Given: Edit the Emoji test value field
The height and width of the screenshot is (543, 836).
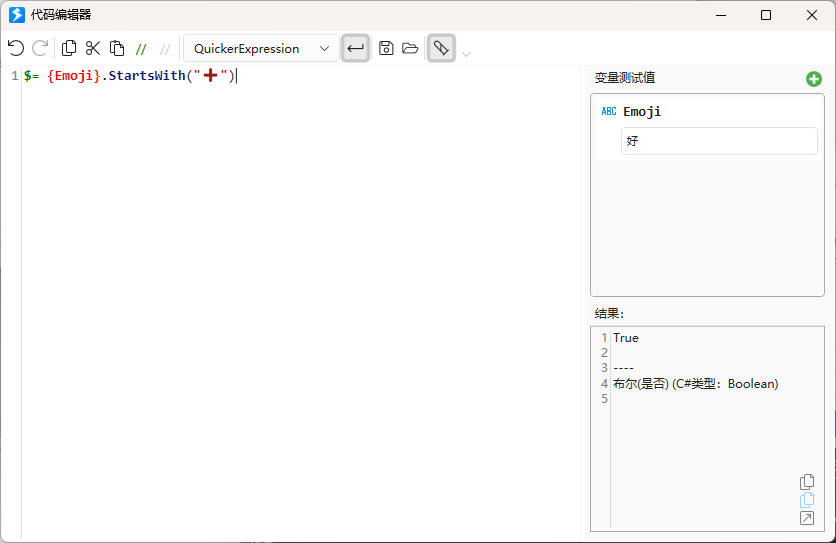Looking at the screenshot, I should pyautogui.click(x=719, y=141).
